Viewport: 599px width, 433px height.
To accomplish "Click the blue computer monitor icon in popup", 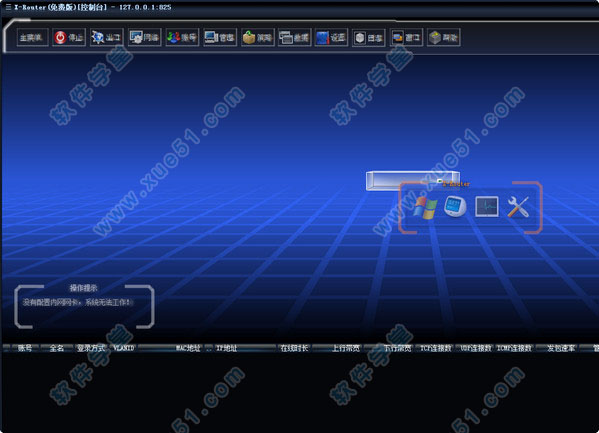I will [455, 206].
